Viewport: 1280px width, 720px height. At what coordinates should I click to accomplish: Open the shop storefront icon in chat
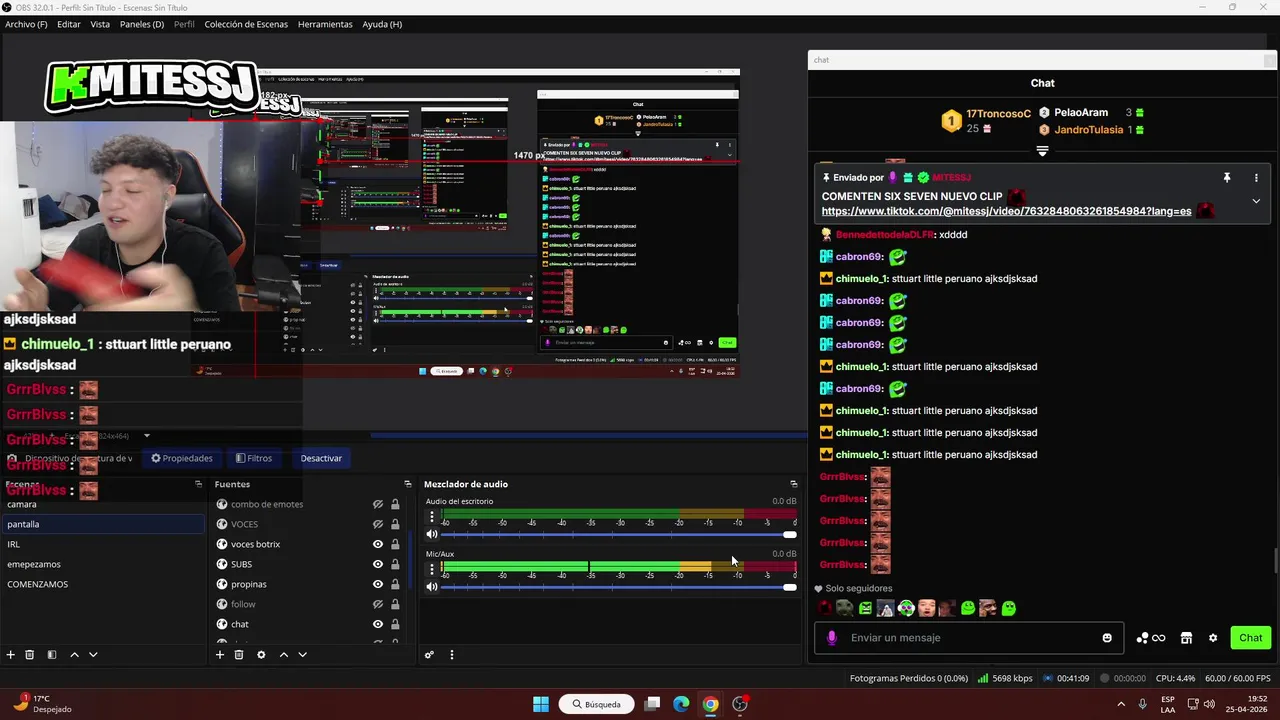pyautogui.click(x=1186, y=638)
